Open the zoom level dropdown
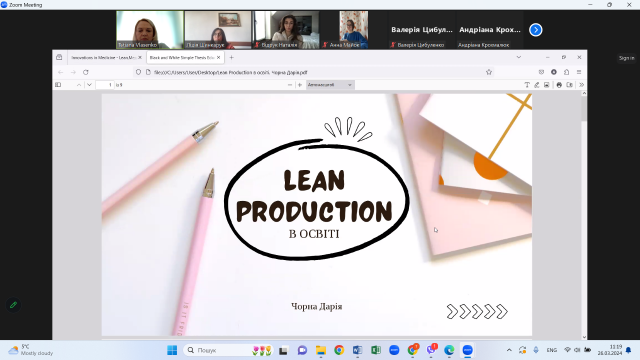Screen dimensions: 640x360 tap(329, 85)
